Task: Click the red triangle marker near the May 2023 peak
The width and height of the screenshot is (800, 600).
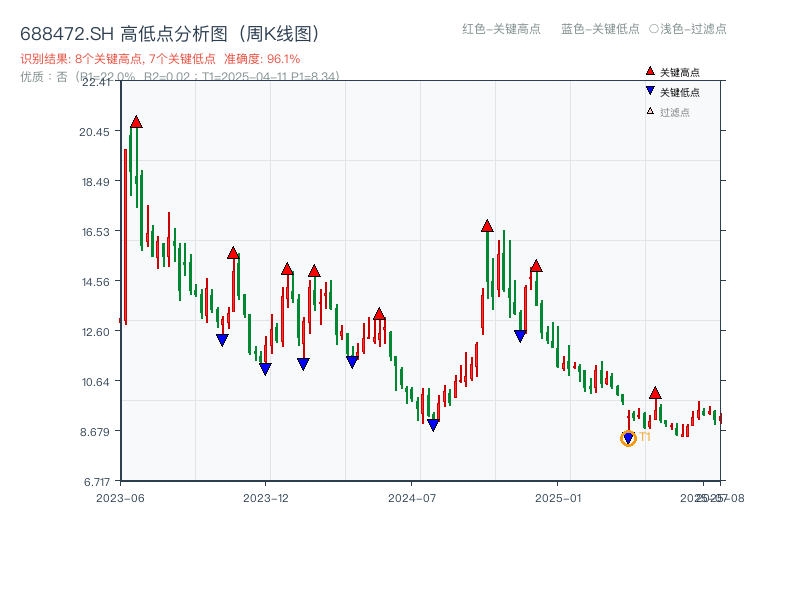Action: pos(137,121)
